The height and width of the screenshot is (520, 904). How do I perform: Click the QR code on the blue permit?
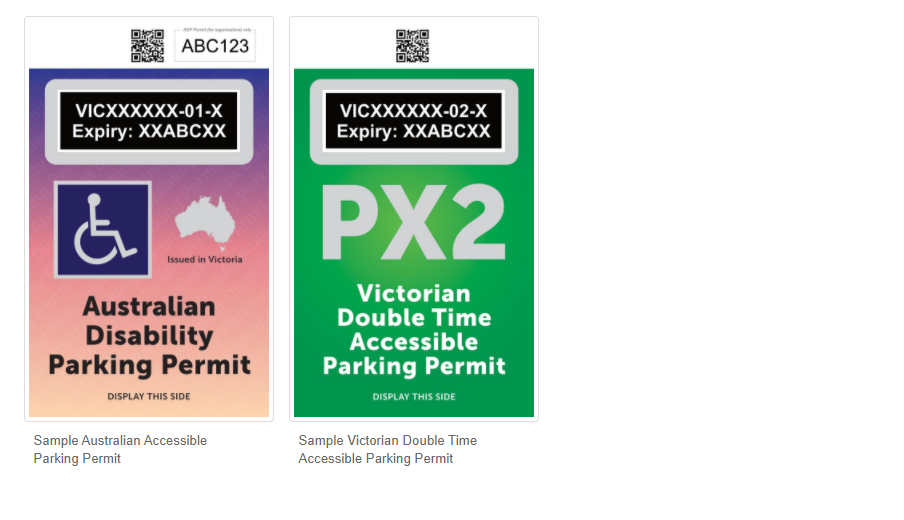click(148, 46)
